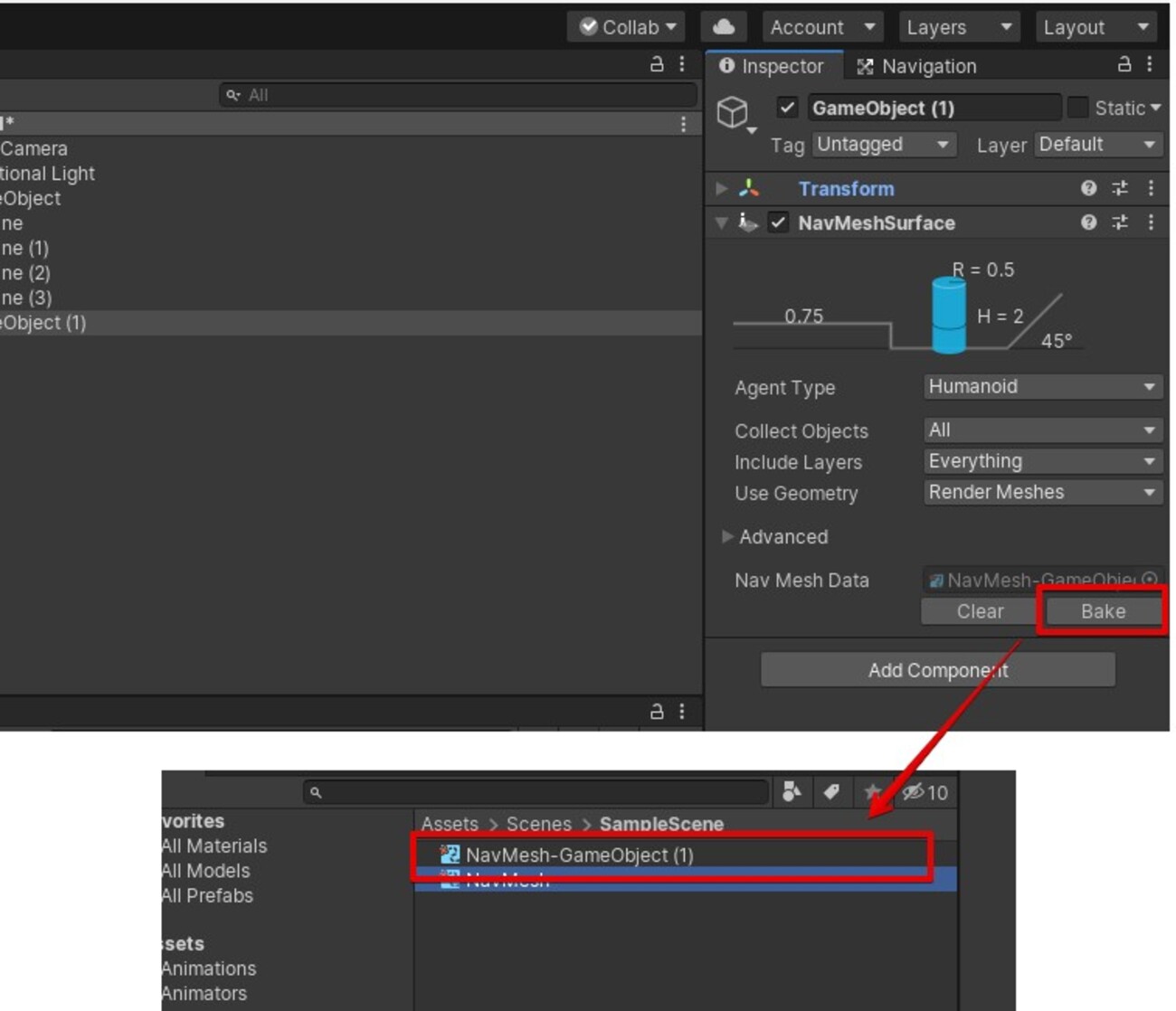Uncheck the NavMeshSurface component checkbox
The image size is (1176, 1011).
pyautogui.click(x=778, y=222)
